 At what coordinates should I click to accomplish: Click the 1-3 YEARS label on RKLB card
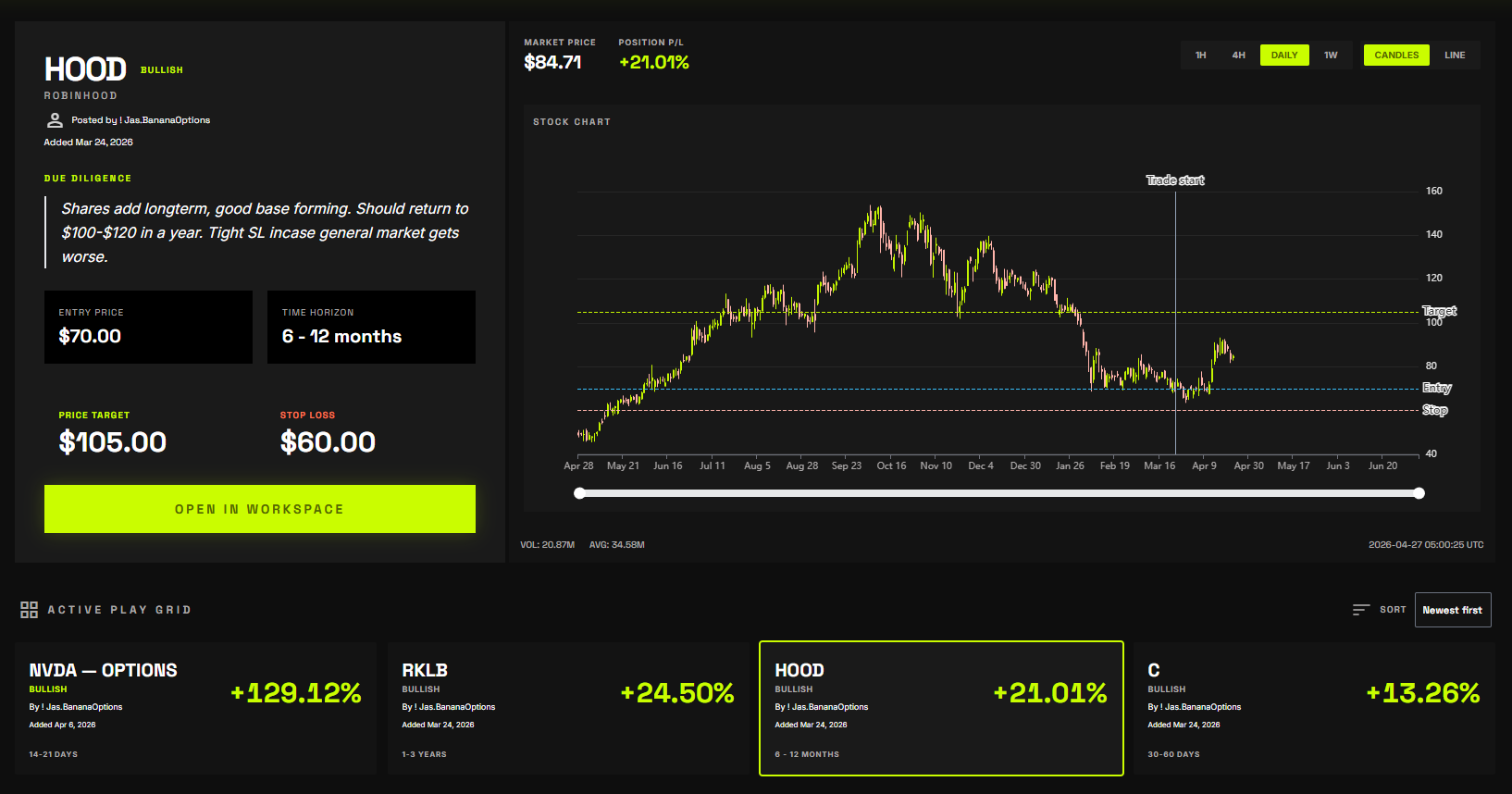coord(424,754)
